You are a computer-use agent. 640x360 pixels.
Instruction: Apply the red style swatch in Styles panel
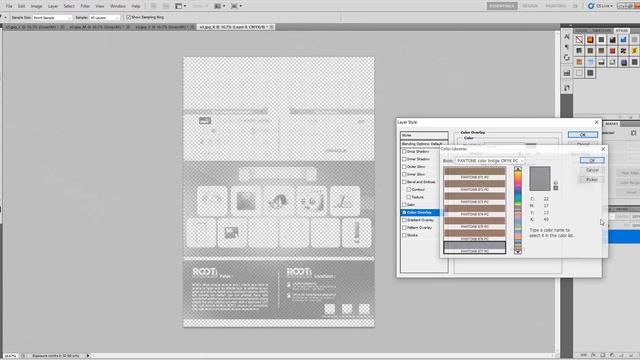pos(612,51)
